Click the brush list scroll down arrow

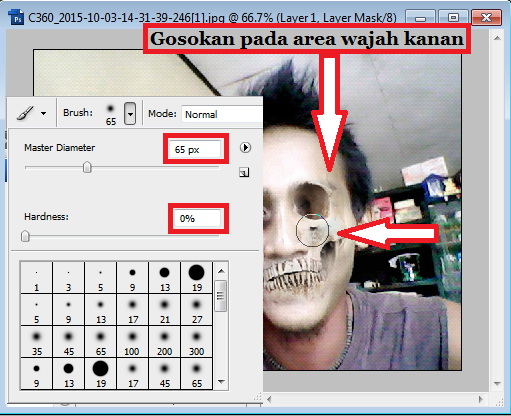point(221,382)
